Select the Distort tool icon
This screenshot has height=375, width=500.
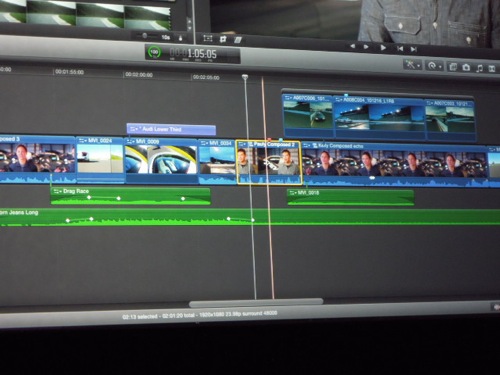[x=238, y=40]
